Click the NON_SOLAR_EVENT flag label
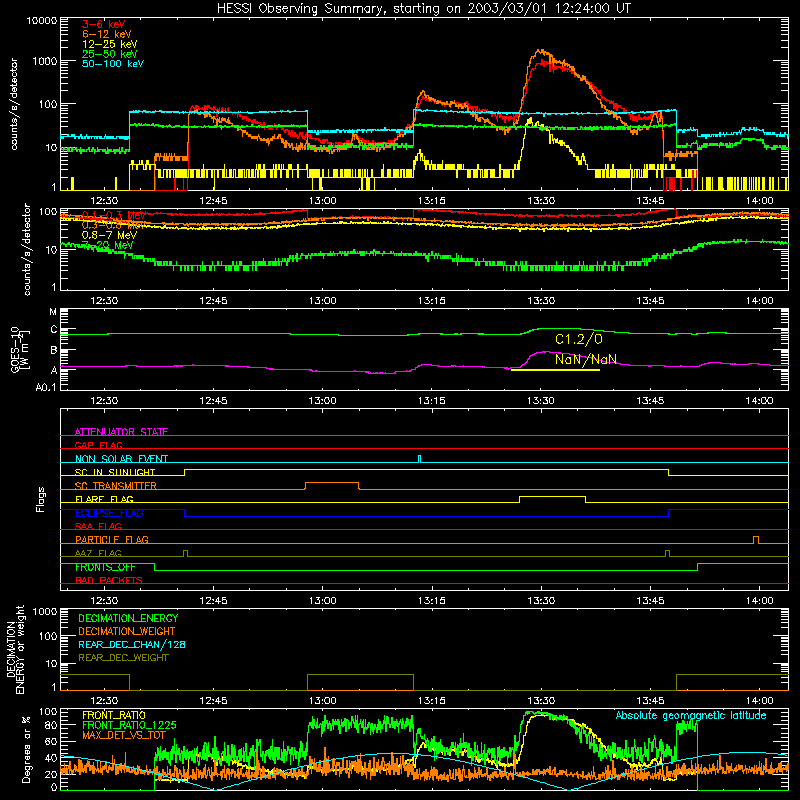800x800 pixels. (x=121, y=459)
